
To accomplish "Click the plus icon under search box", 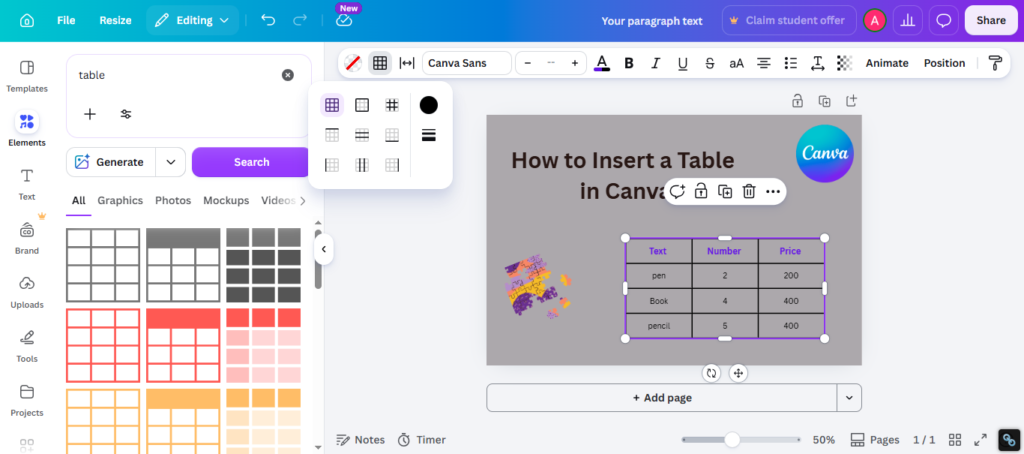I will coord(90,114).
